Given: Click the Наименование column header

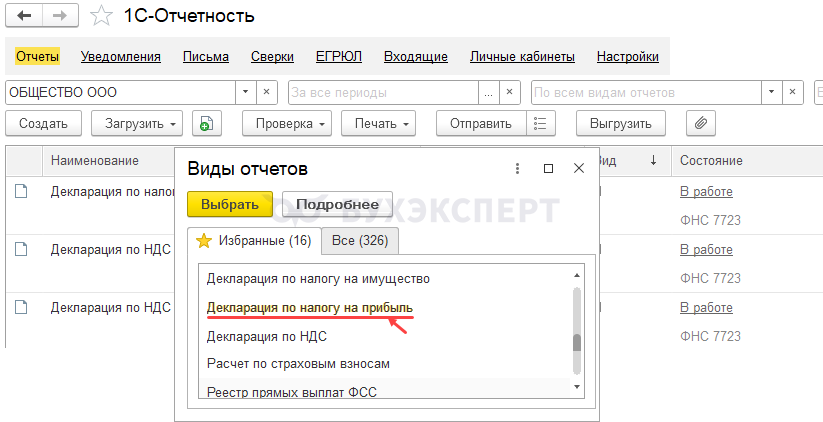Looking at the screenshot, I should (94, 161).
